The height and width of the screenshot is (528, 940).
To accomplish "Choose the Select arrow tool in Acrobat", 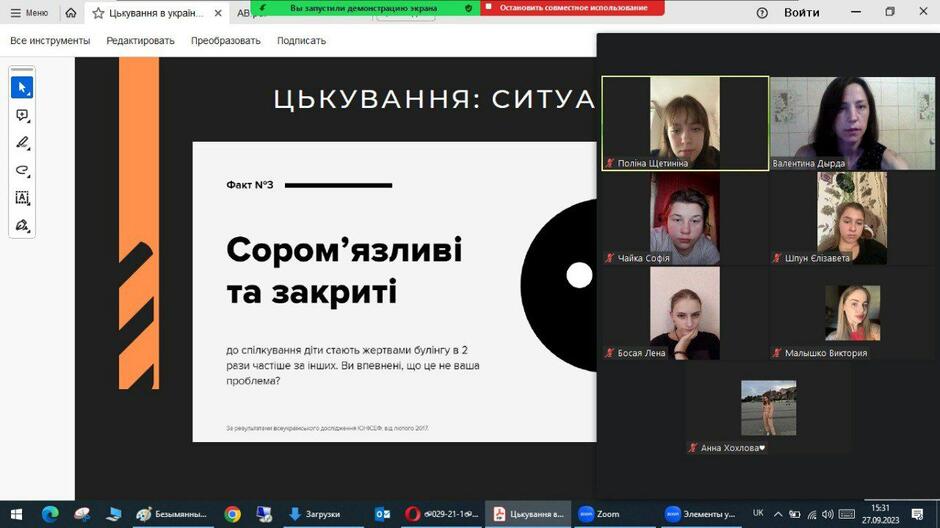I will (x=22, y=88).
